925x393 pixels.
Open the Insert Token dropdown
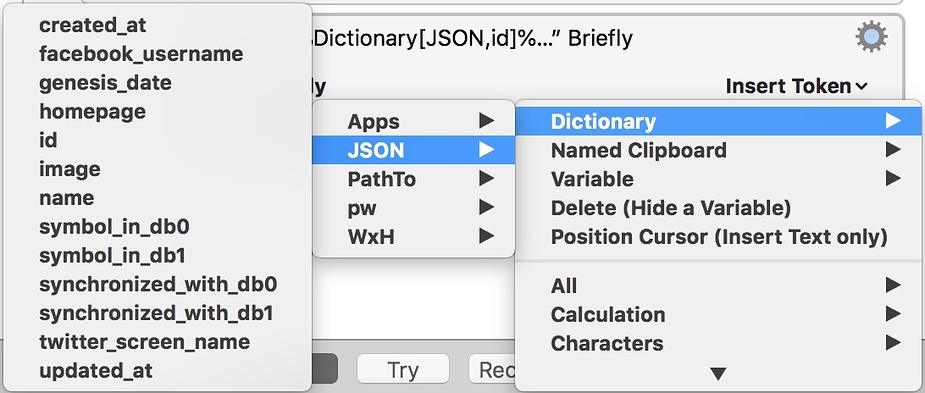click(x=796, y=86)
